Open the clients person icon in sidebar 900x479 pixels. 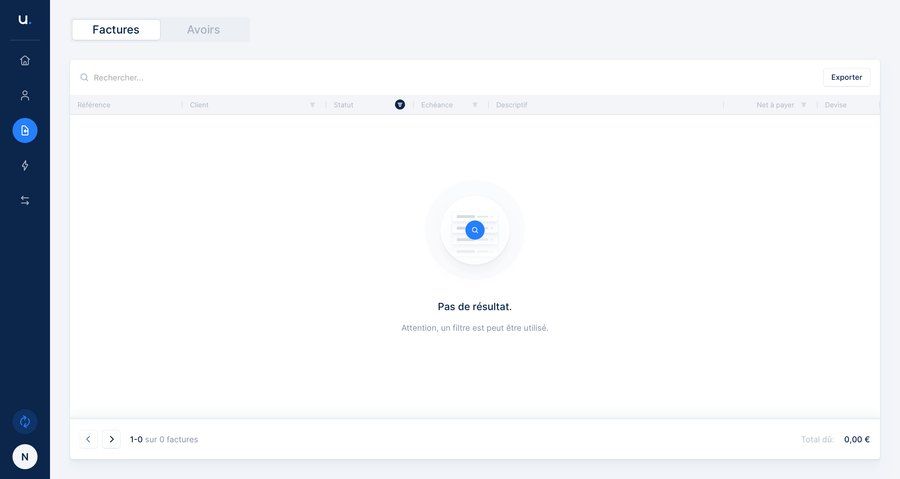point(25,95)
